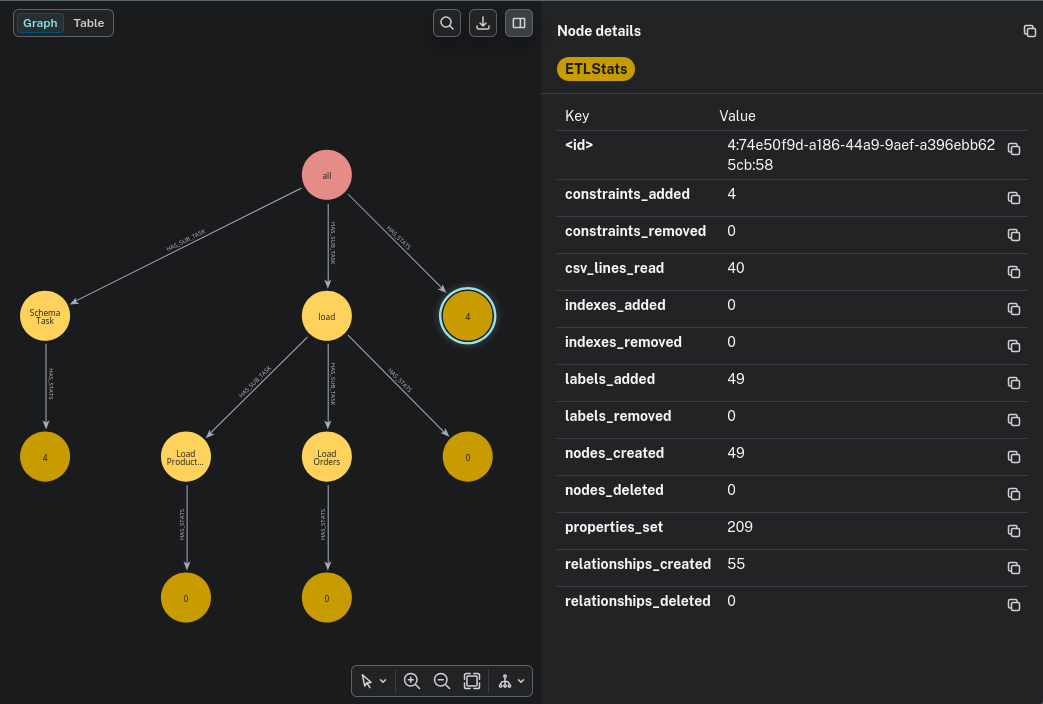1043x704 pixels.
Task: Click the ETLStats label badge
Action: click(x=596, y=69)
